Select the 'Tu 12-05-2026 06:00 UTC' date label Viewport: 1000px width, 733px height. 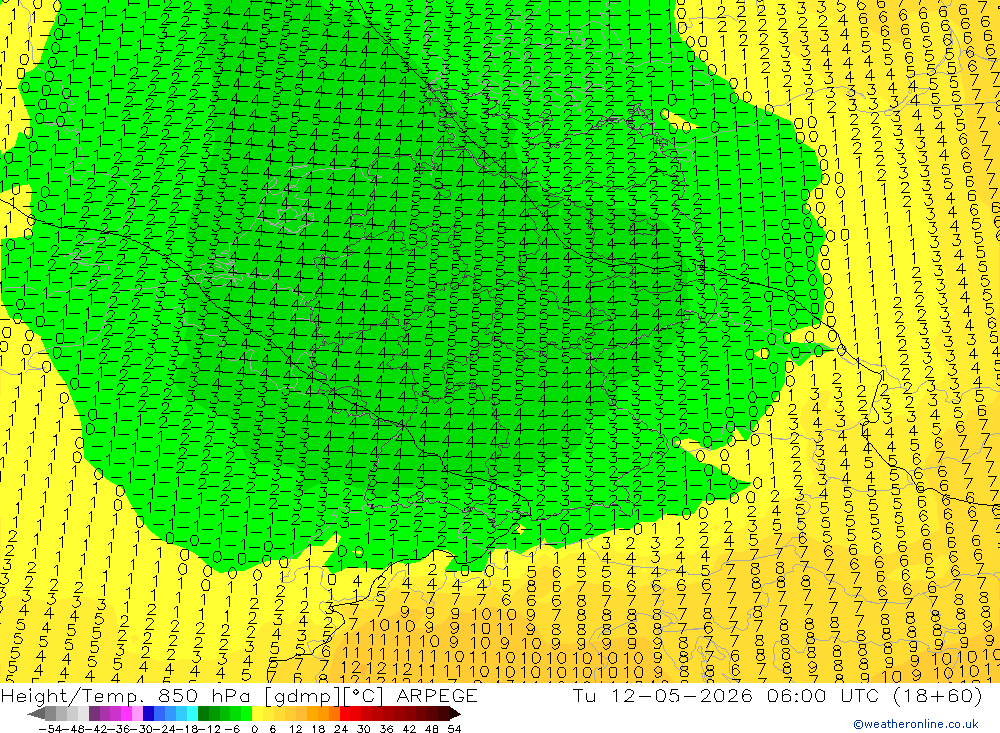726,695
